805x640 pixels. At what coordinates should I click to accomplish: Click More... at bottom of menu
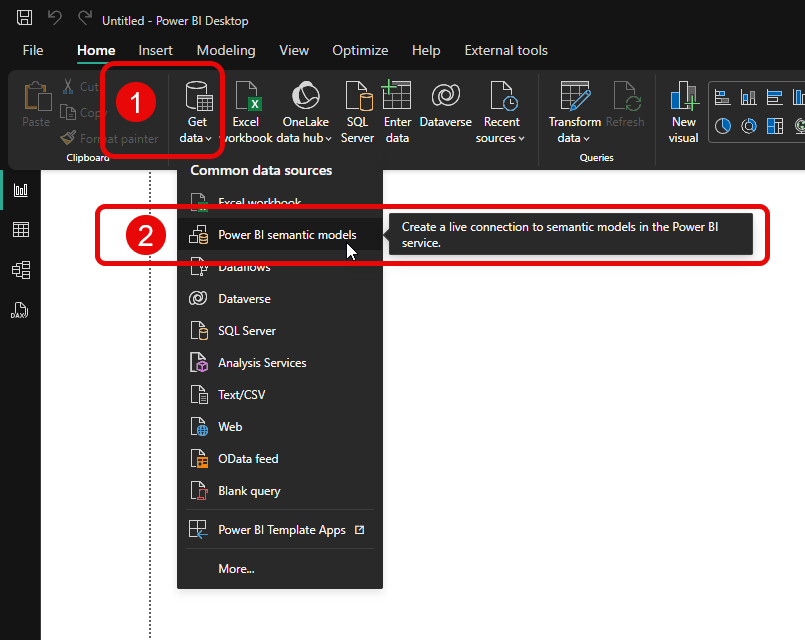point(280,569)
